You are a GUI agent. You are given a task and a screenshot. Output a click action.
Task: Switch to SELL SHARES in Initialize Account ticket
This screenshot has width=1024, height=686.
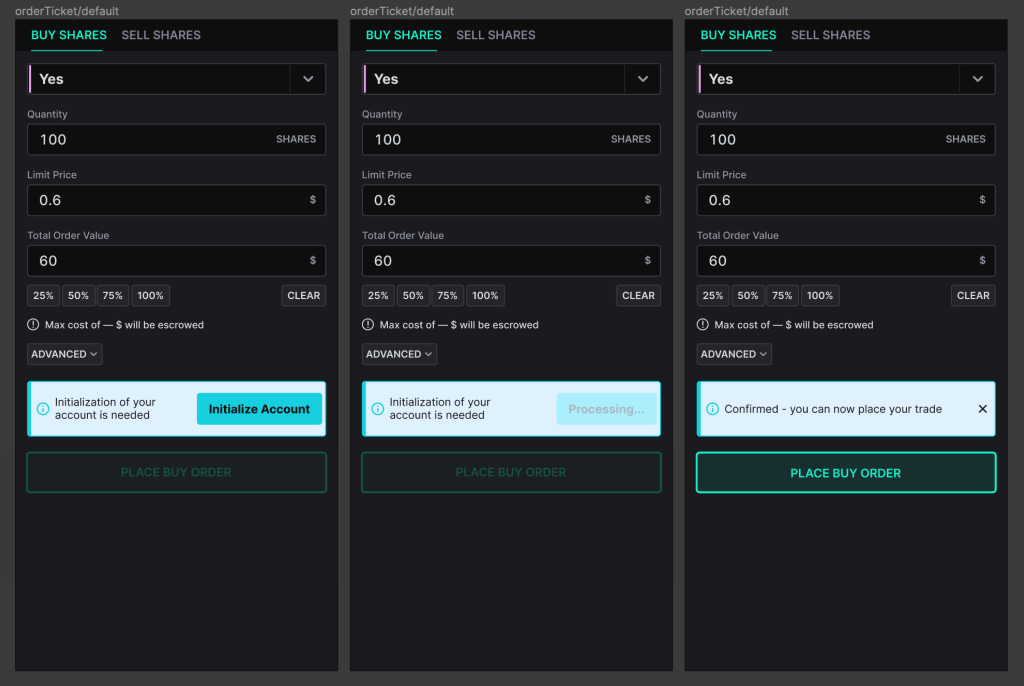pos(161,35)
